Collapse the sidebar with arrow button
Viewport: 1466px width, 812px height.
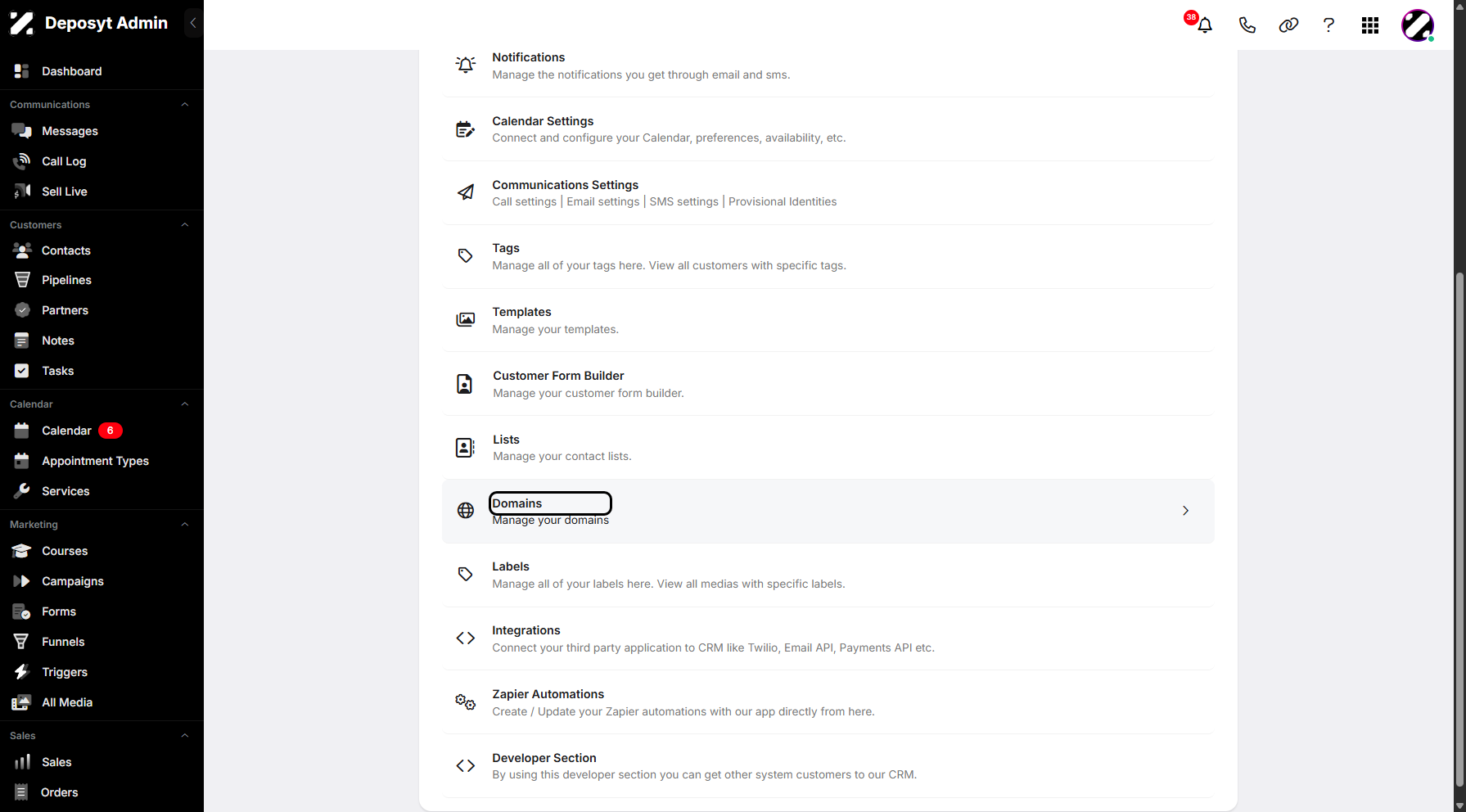[193, 23]
